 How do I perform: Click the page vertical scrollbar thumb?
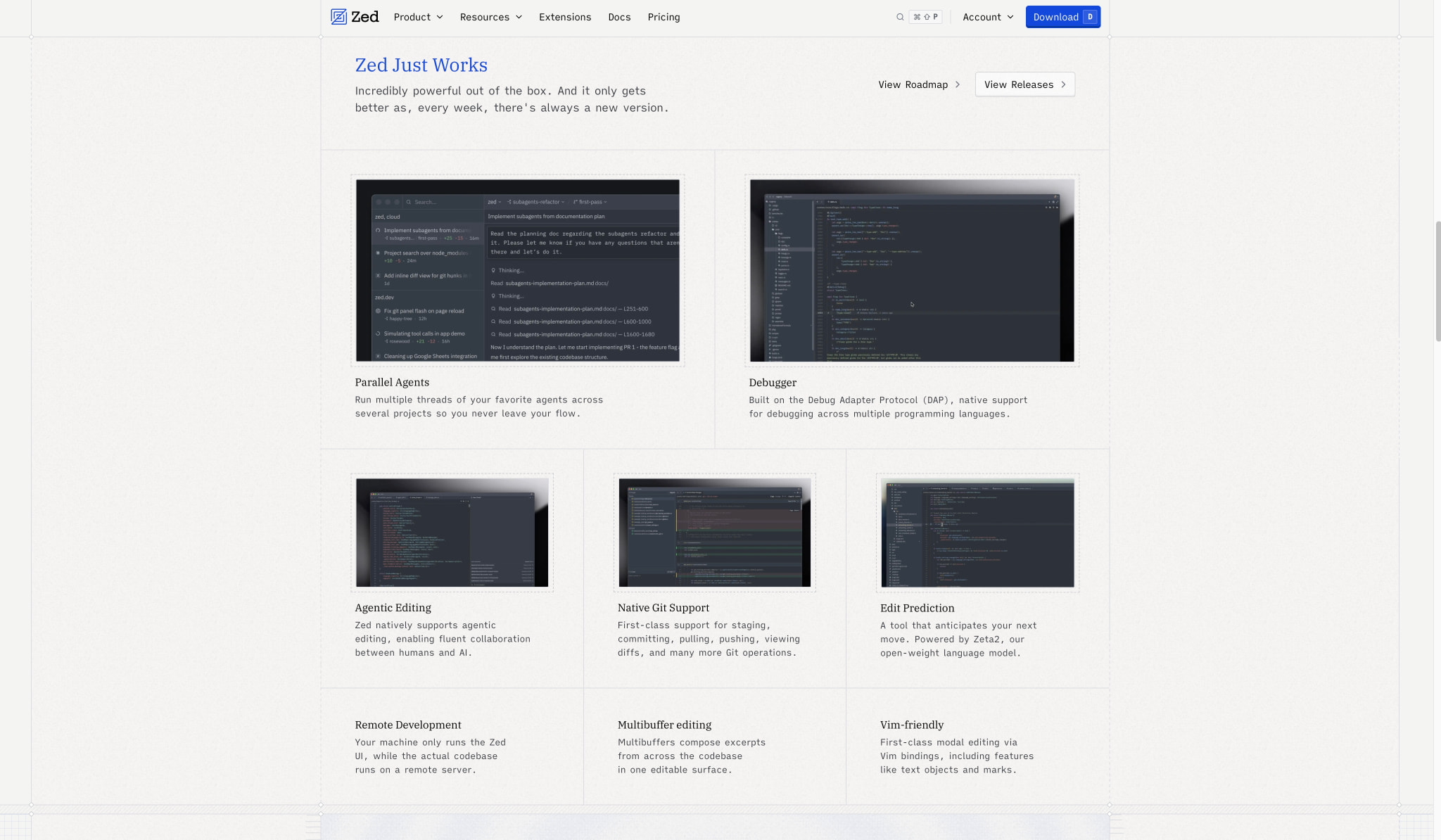(x=1437, y=281)
